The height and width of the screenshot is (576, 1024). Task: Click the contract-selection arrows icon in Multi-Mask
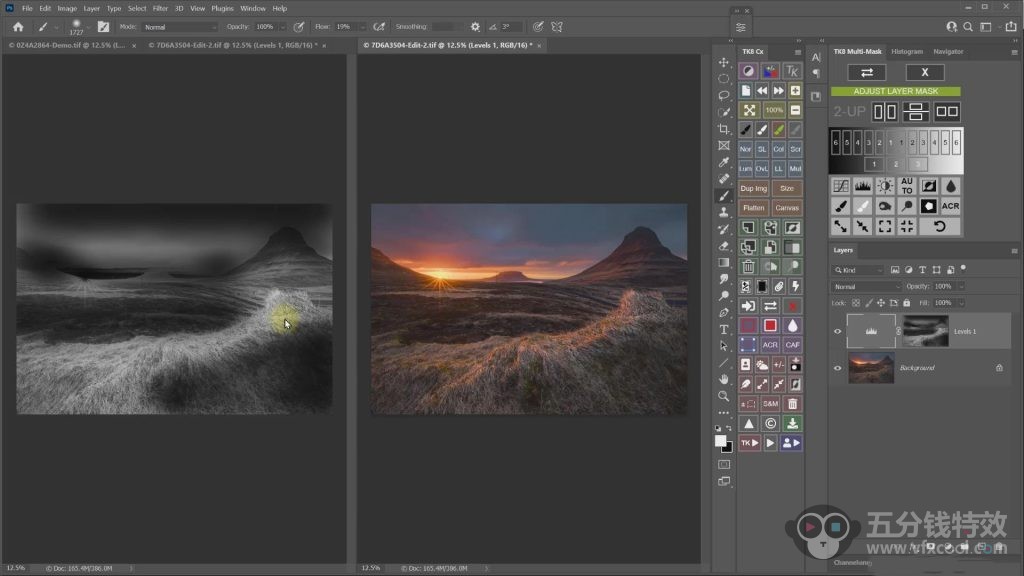863,226
